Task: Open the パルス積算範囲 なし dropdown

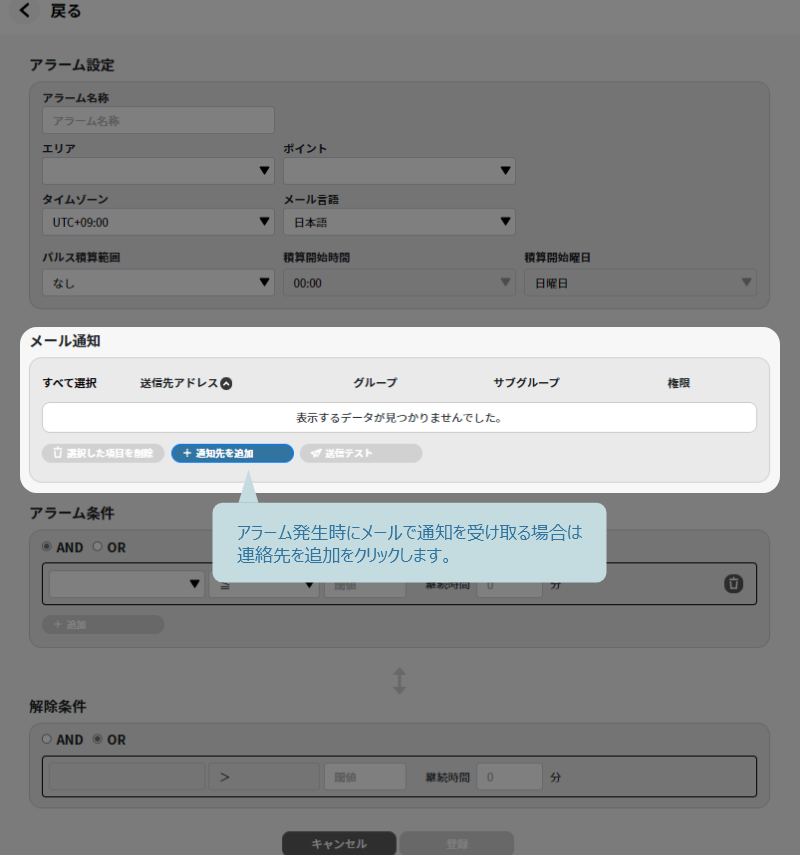Action: point(158,283)
